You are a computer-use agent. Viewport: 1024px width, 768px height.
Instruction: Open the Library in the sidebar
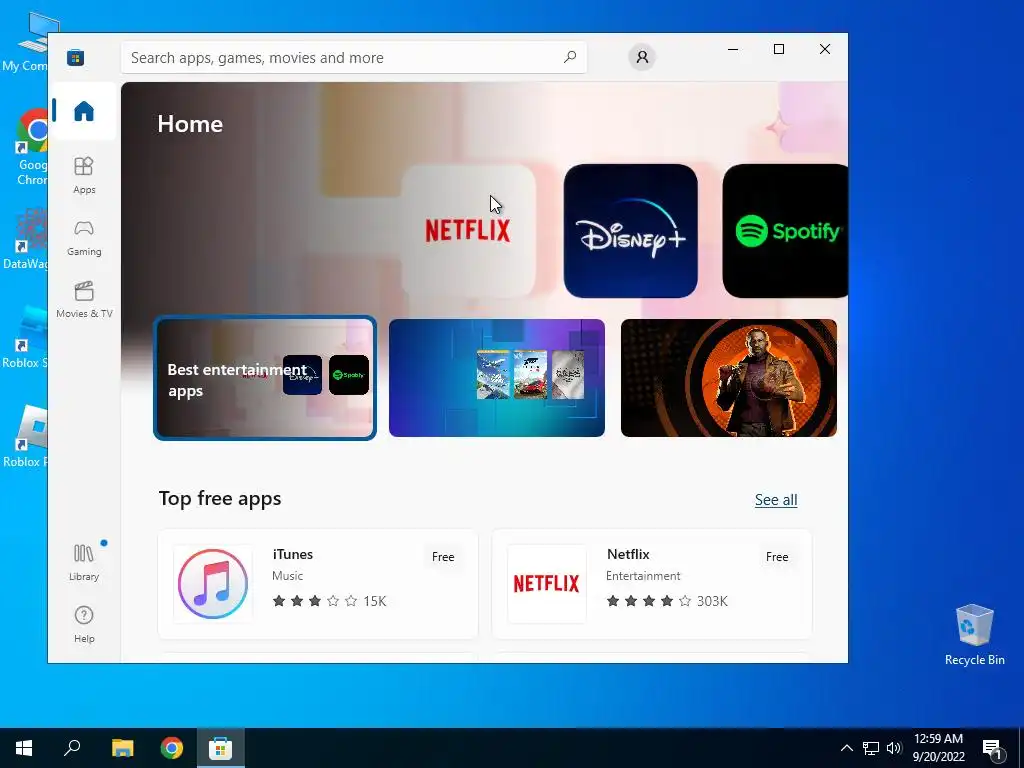point(84,562)
